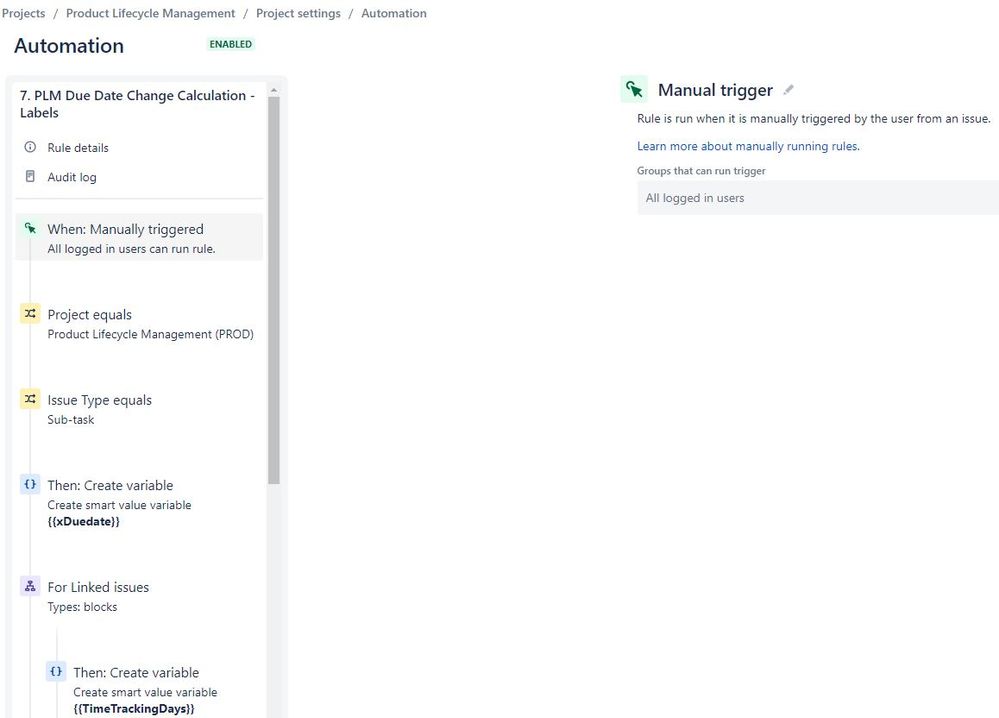Click the Automation breadcrumb link
This screenshot has width=999, height=718.
pyautogui.click(x=394, y=13)
